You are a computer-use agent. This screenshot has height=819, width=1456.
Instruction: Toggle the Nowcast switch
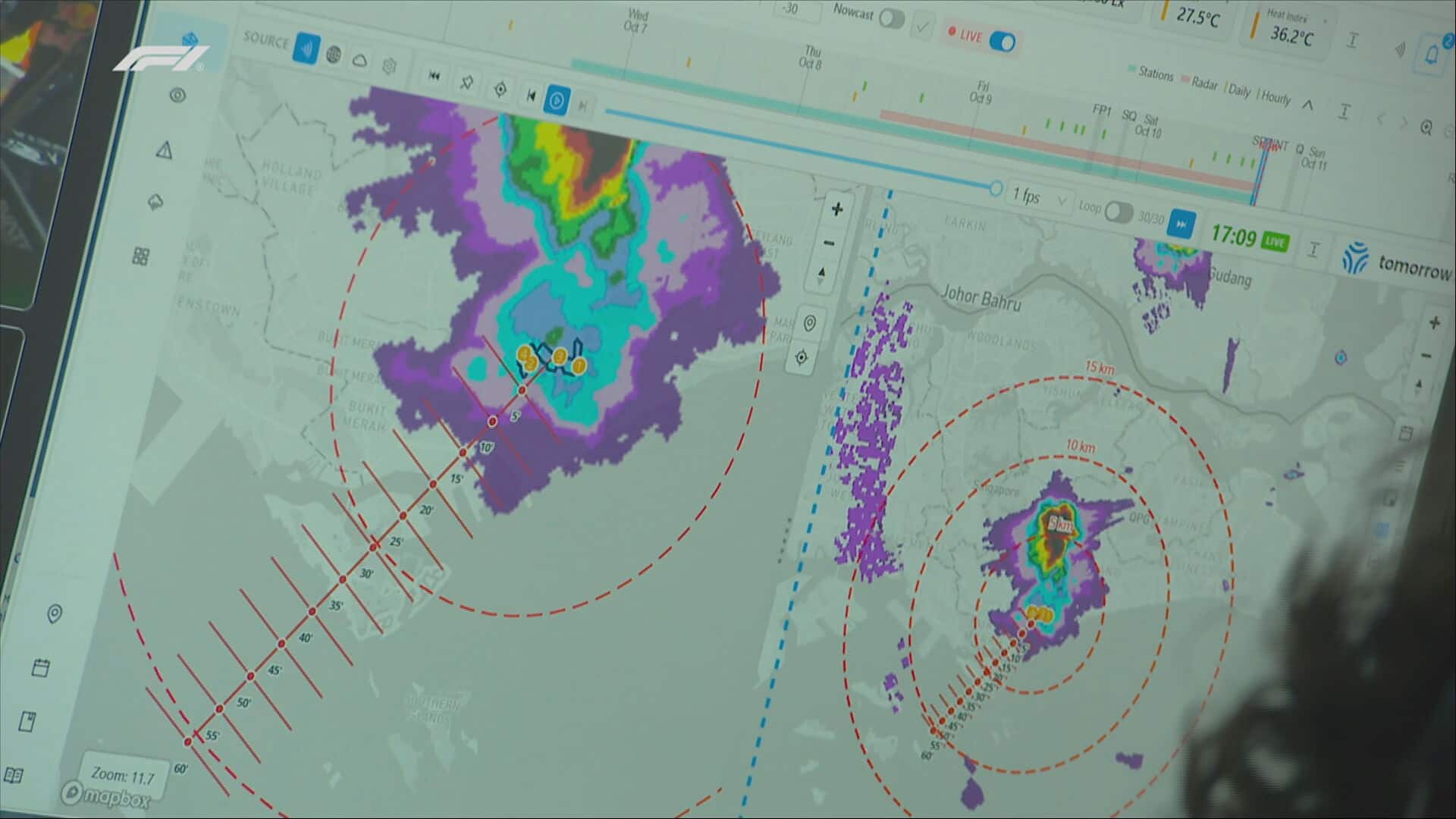(x=892, y=19)
